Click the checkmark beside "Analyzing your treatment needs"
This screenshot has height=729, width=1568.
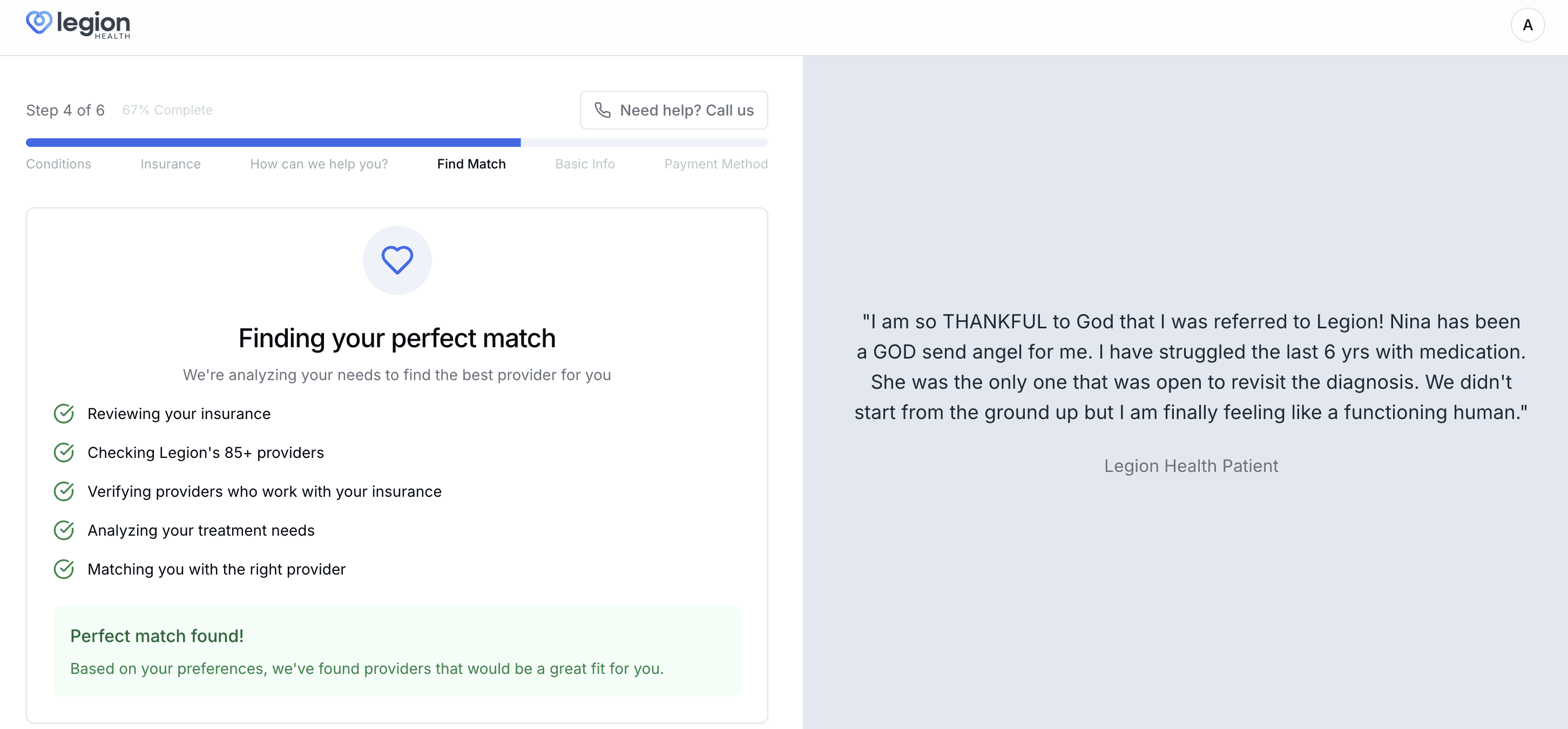(64, 530)
